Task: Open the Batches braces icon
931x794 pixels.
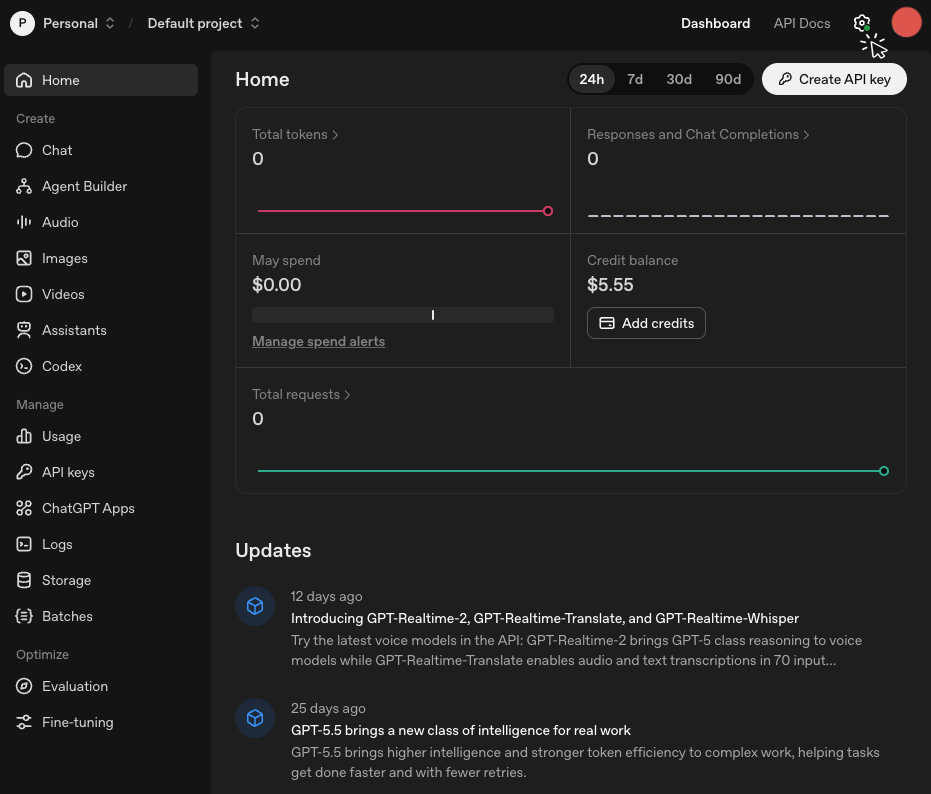Action: (x=24, y=616)
